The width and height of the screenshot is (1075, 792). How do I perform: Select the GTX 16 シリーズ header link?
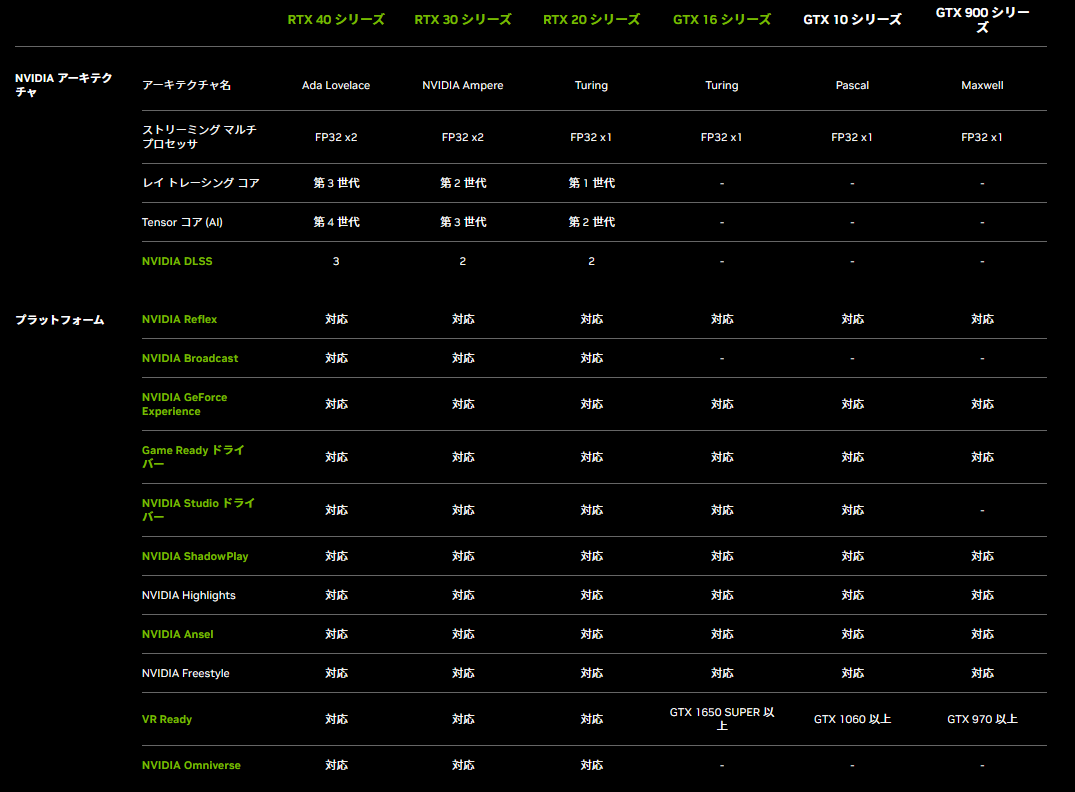(x=721, y=20)
